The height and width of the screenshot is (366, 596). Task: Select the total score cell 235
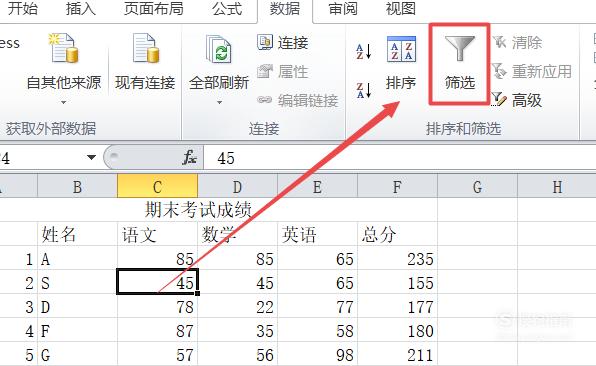click(397, 258)
